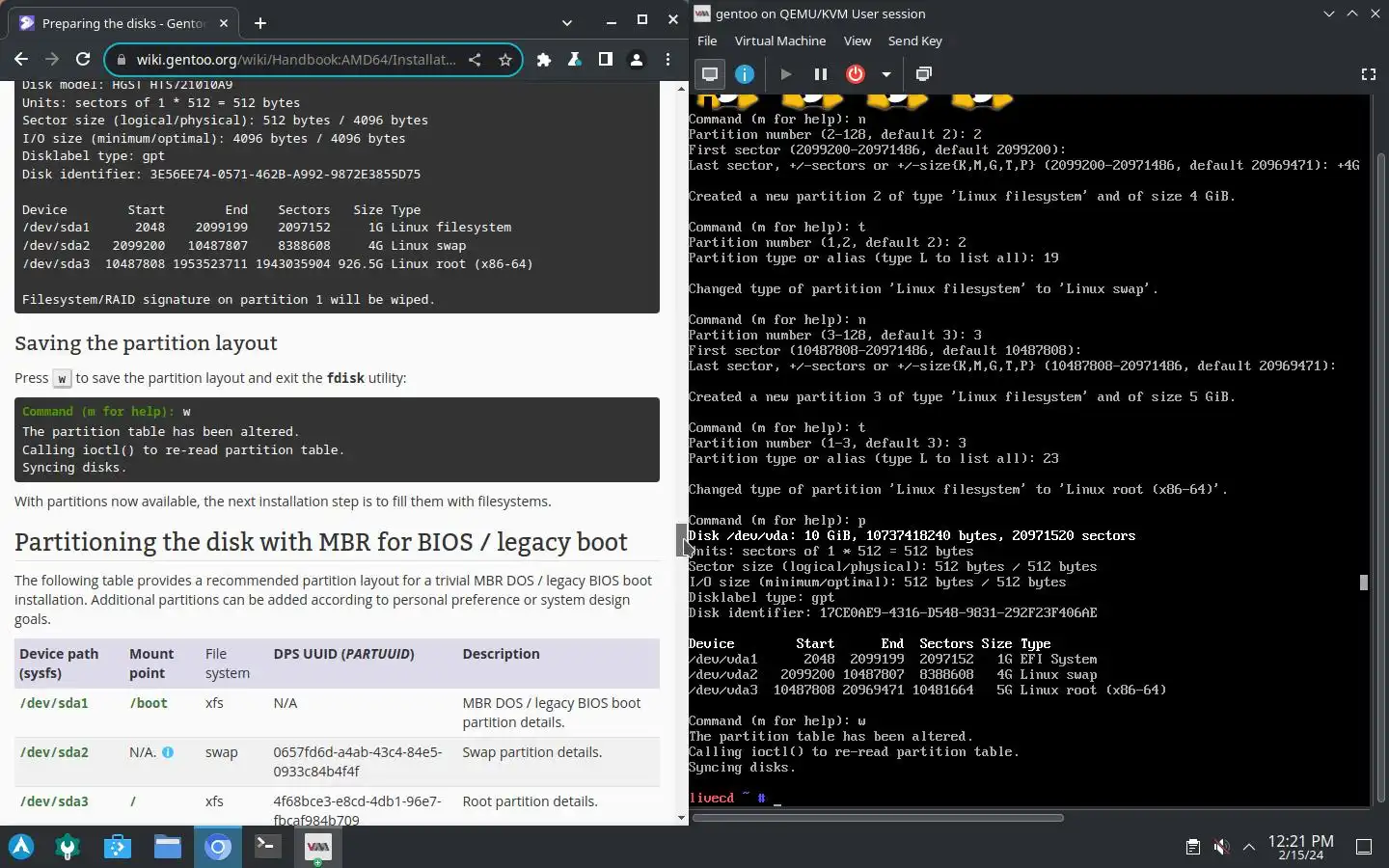The image size is (1389, 868).
Task: Show desktop button in taskbar
Action: click(1364, 847)
